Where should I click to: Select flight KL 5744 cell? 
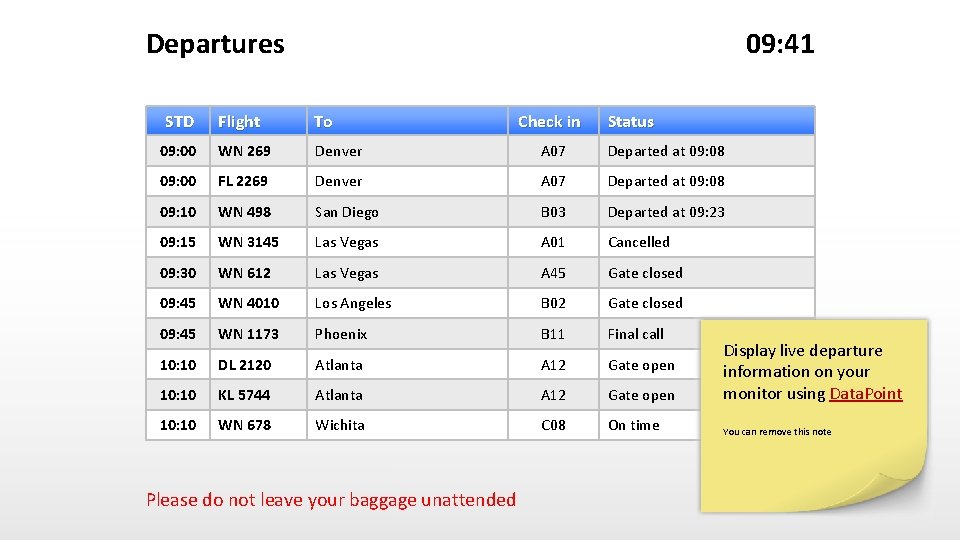tap(258, 395)
